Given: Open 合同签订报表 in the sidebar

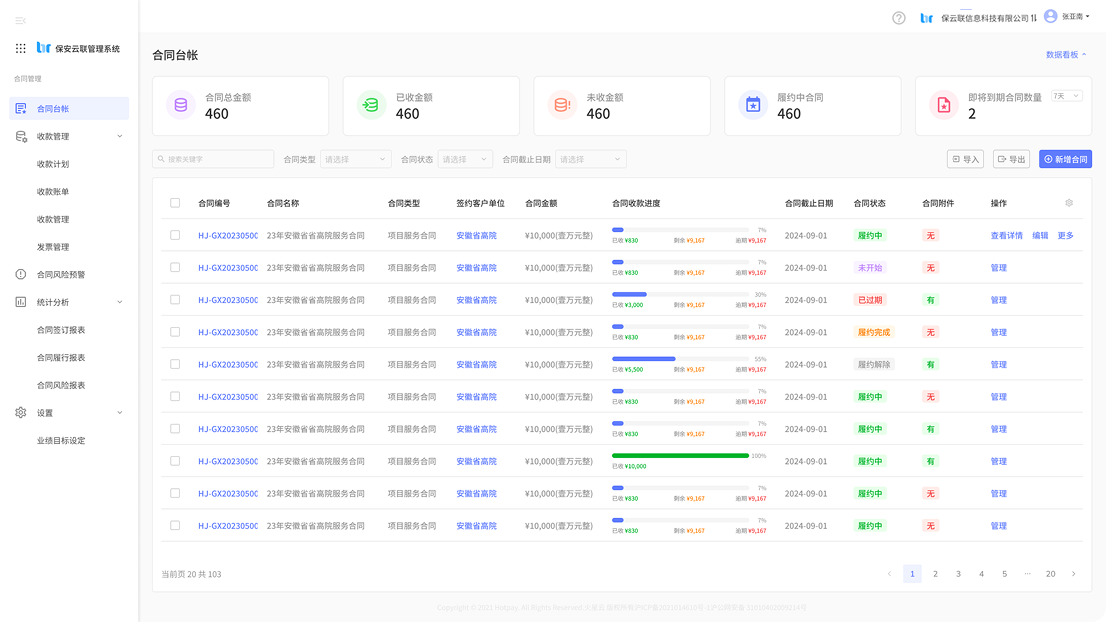Looking at the screenshot, I should click(x=61, y=329).
